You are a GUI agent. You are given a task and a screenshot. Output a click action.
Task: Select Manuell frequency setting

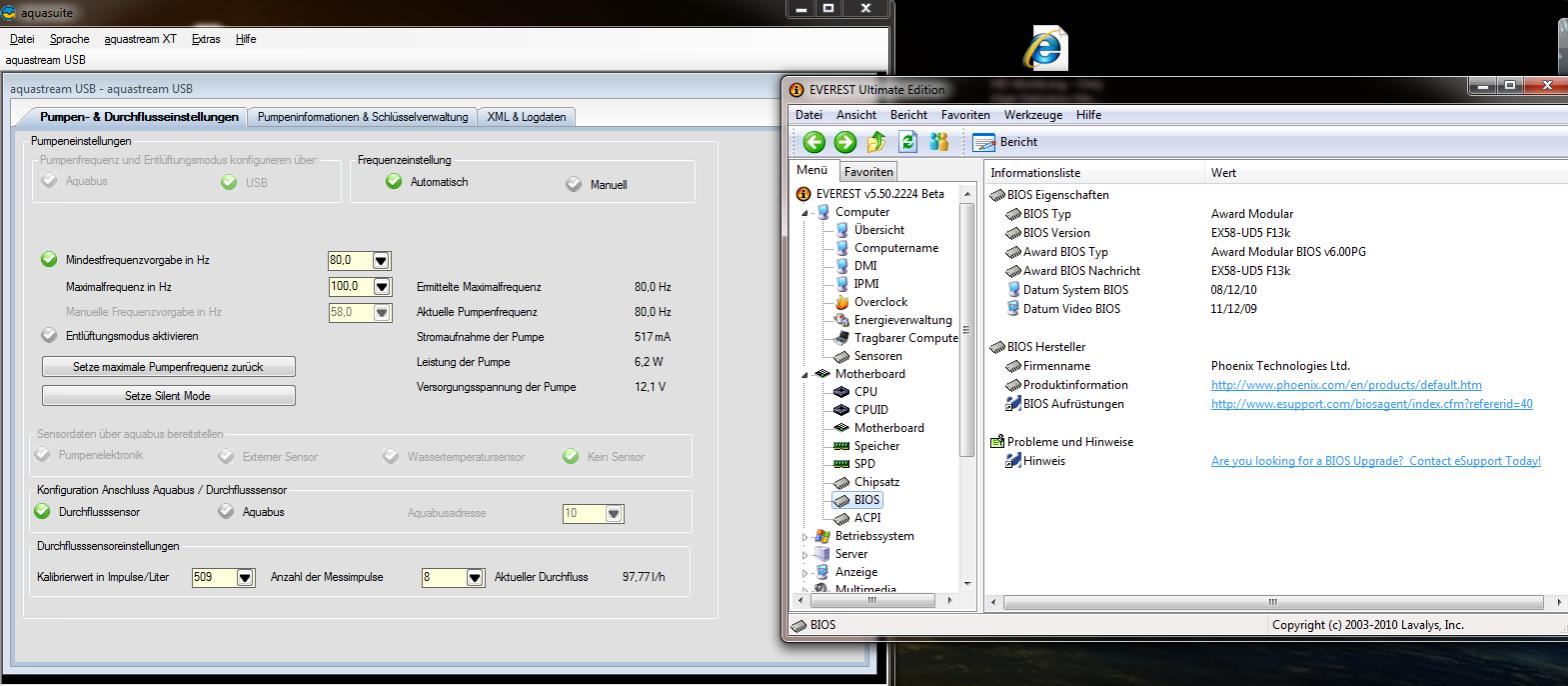[573, 184]
